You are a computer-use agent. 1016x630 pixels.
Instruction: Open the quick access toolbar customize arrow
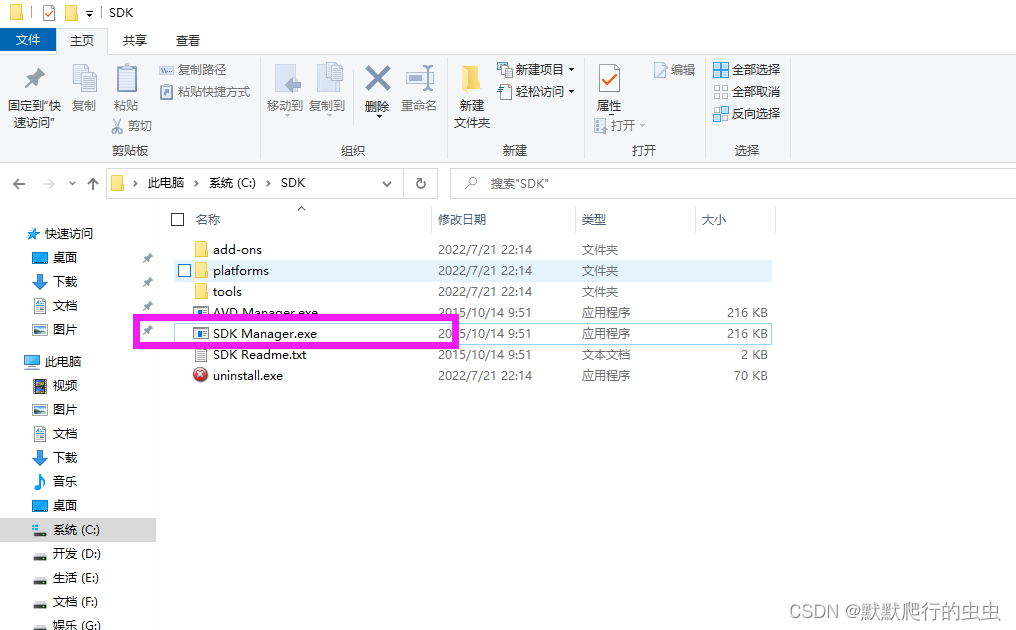[x=89, y=13]
